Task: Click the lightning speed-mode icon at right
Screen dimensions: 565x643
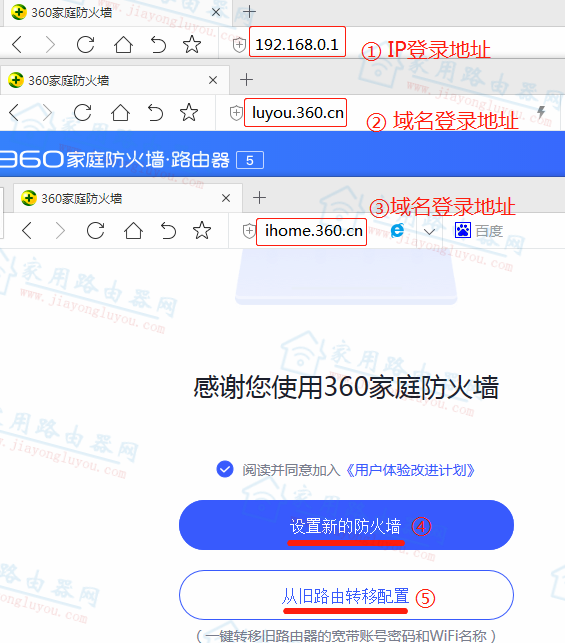Action: click(x=542, y=112)
